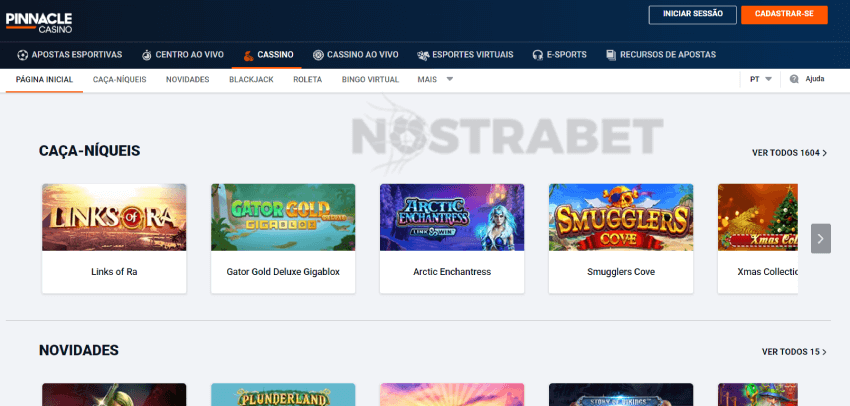Open the Roleta tab

coord(307,80)
